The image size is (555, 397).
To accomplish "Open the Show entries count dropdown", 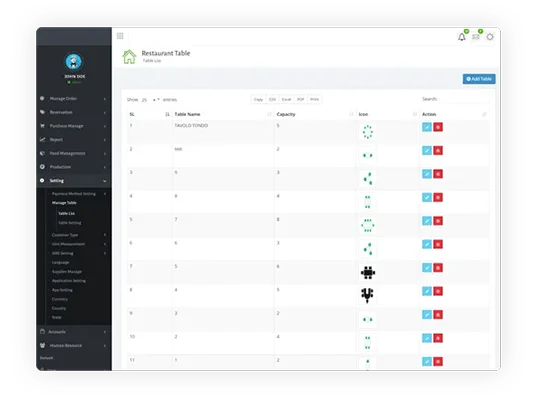I will pos(150,100).
